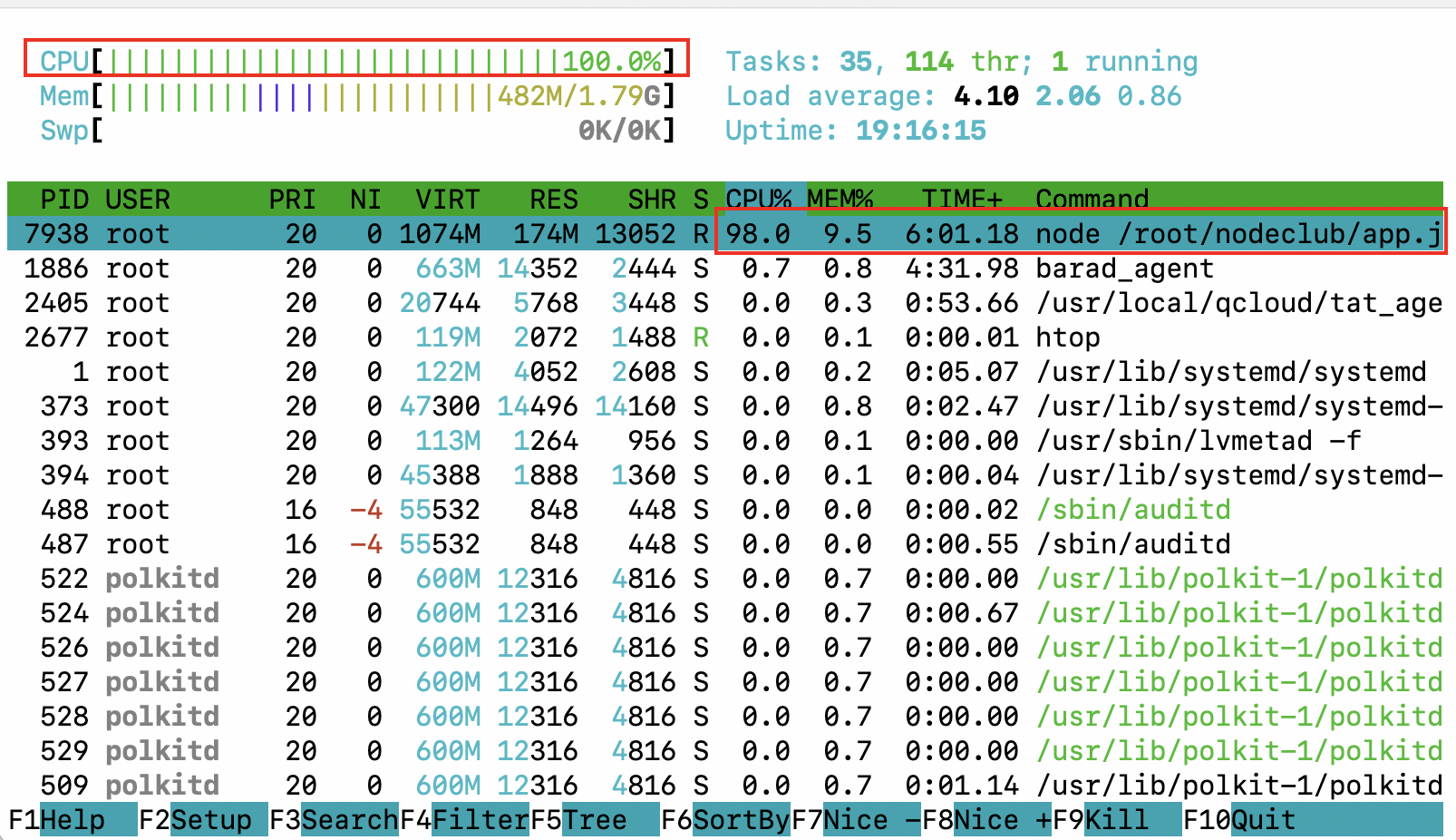Screen dimensions: 1456x840
Task: Click the load average value "0.86"
Action: click(1150, 95)
